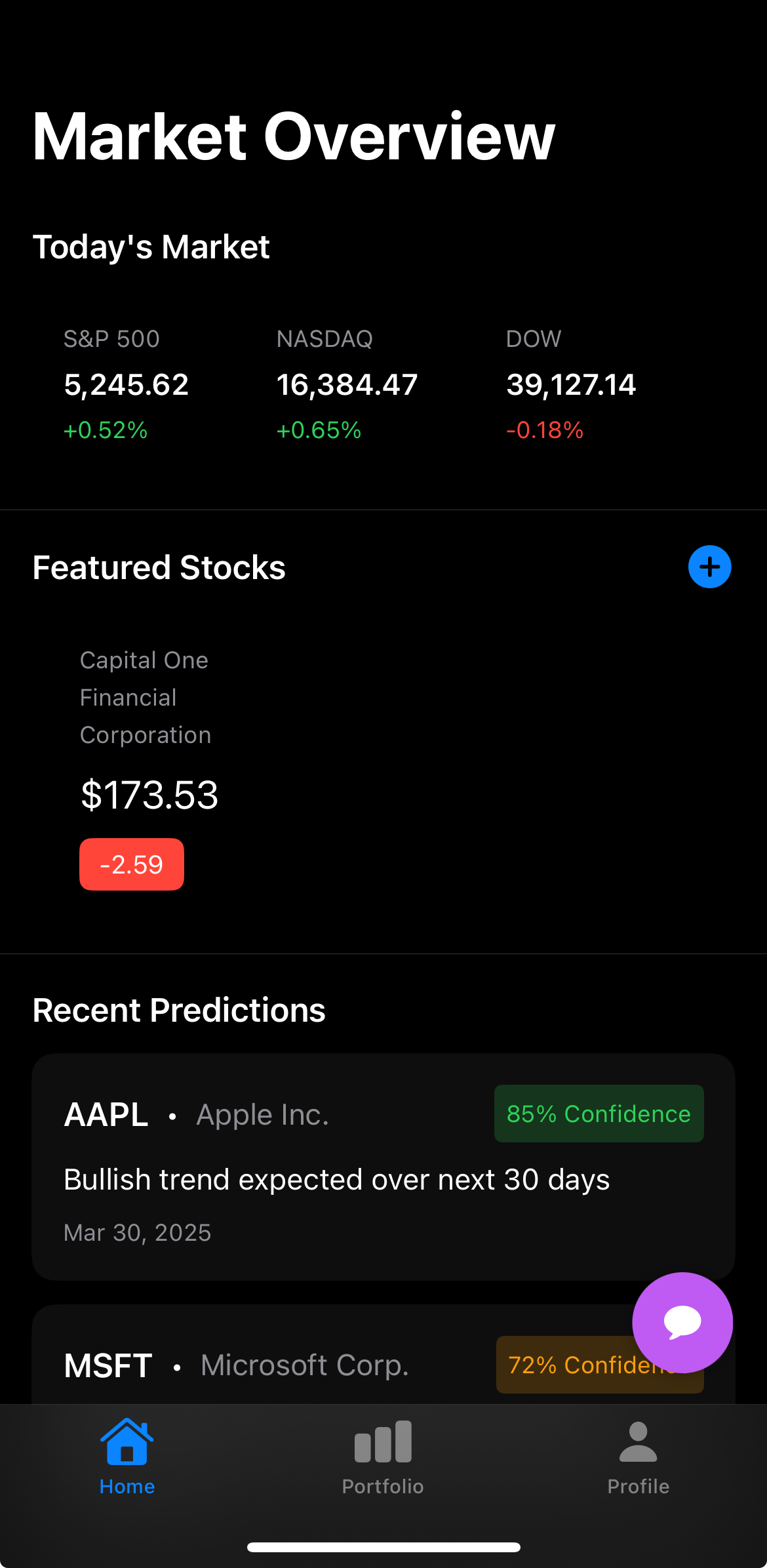Select the Home tab label
This screenshot has width=767, height=1568.
pyautogui.click(x=127, y=1486)
